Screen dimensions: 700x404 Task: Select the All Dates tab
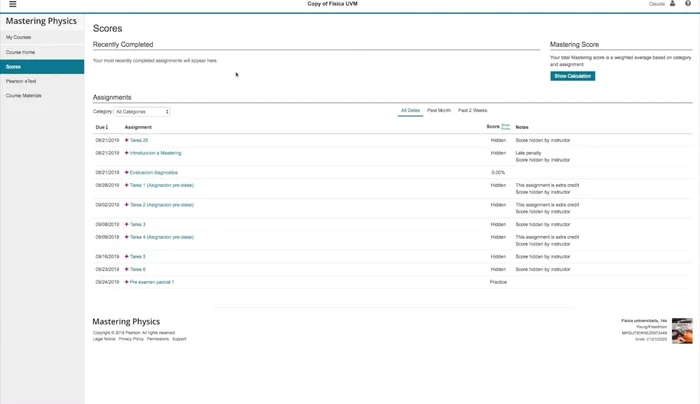pos(410,111)
